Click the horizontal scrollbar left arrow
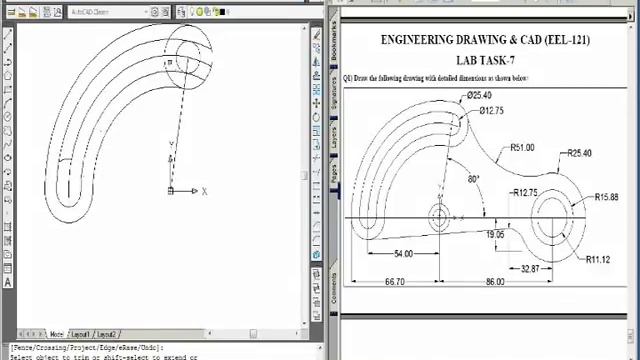Screen dimensions: 640x360 click(x=210, y=334)
